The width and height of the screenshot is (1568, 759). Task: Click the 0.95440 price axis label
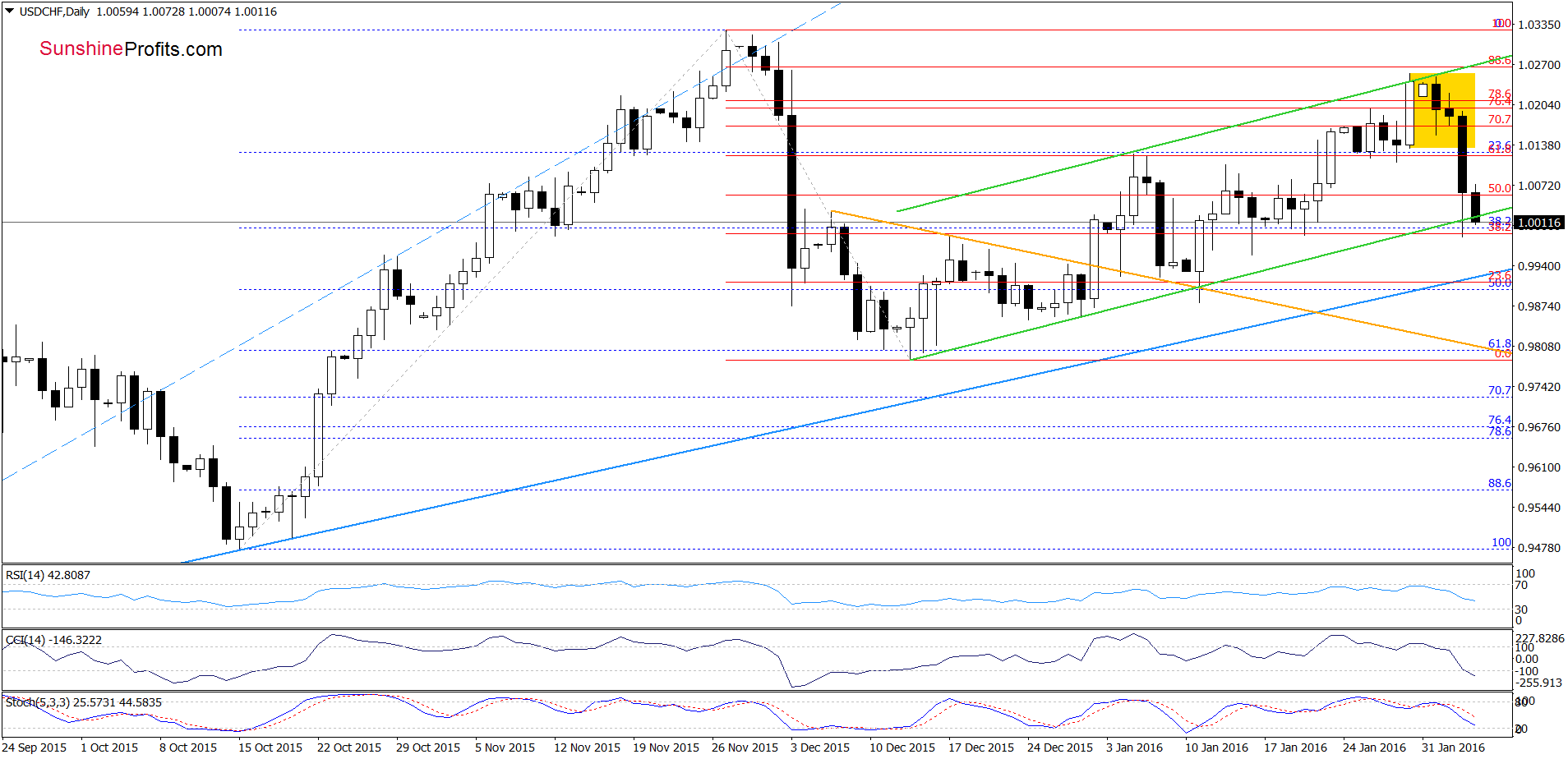1539,508
